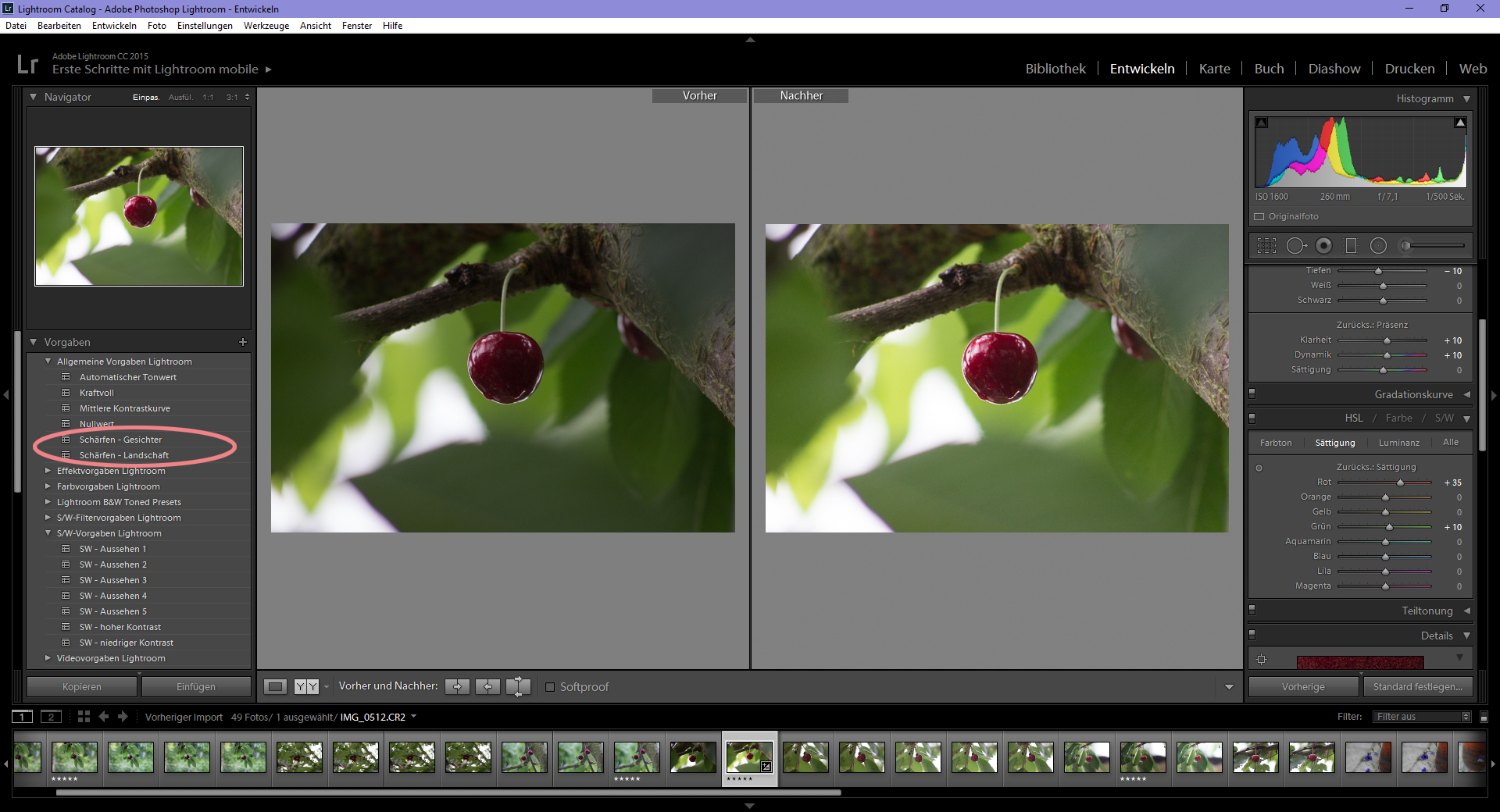Open the Spot Removal tool

pos(1297,245)
